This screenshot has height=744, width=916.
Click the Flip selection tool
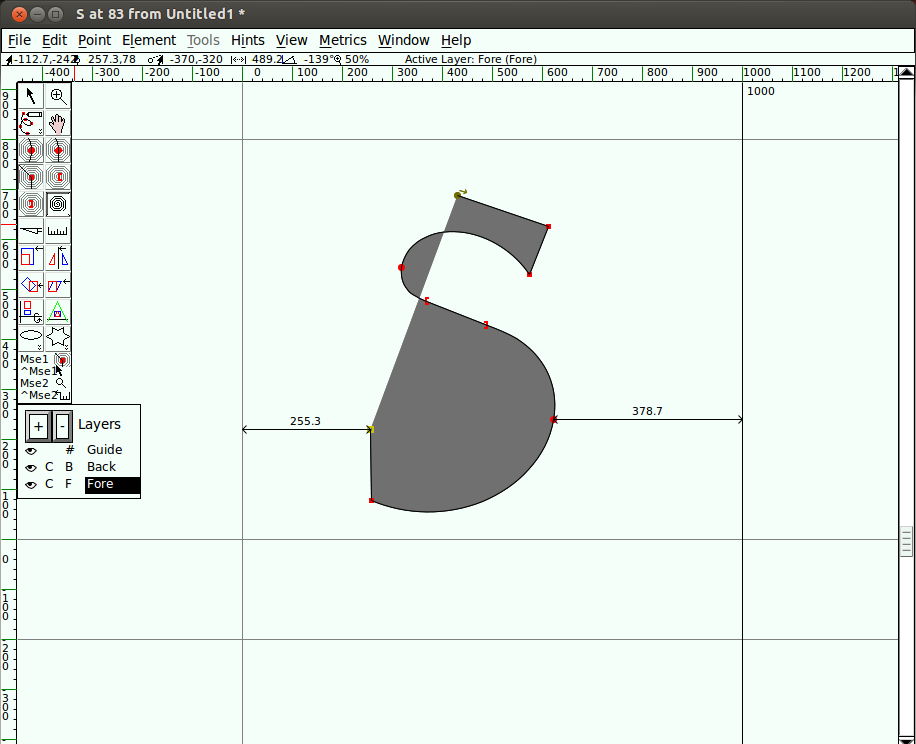coord(58,258)
